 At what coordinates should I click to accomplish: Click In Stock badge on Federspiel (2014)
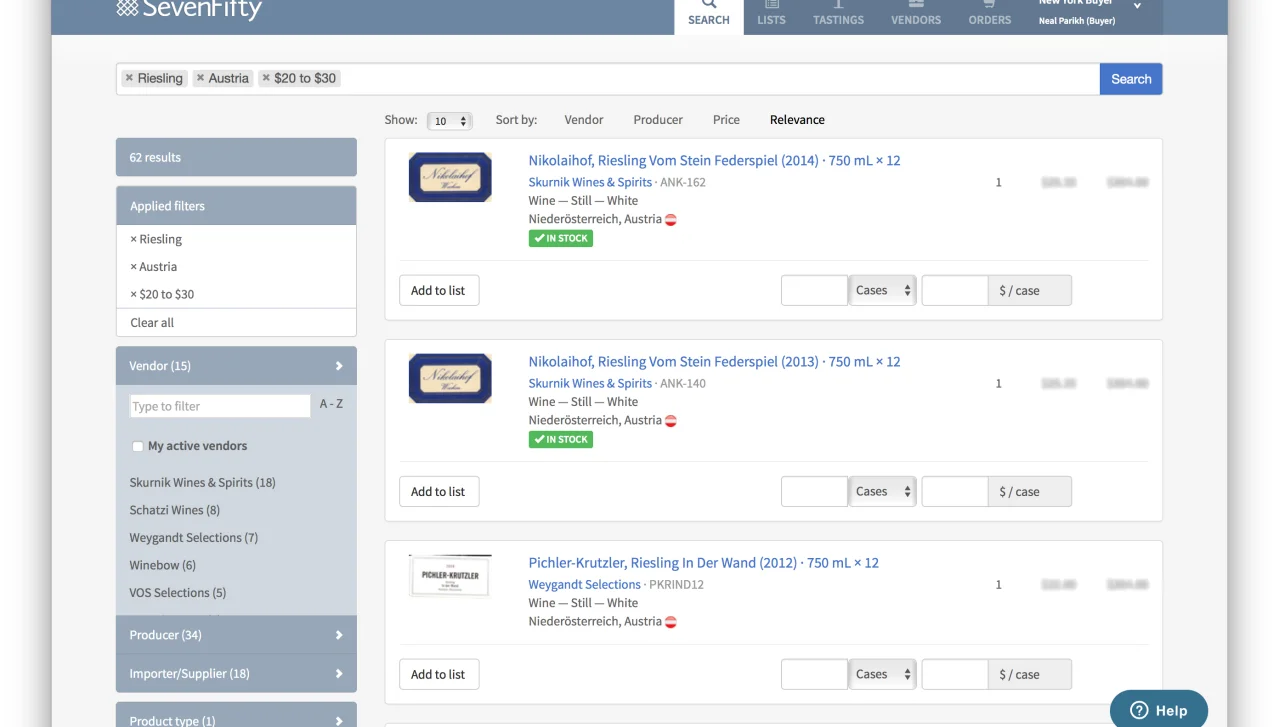(561, 239)
